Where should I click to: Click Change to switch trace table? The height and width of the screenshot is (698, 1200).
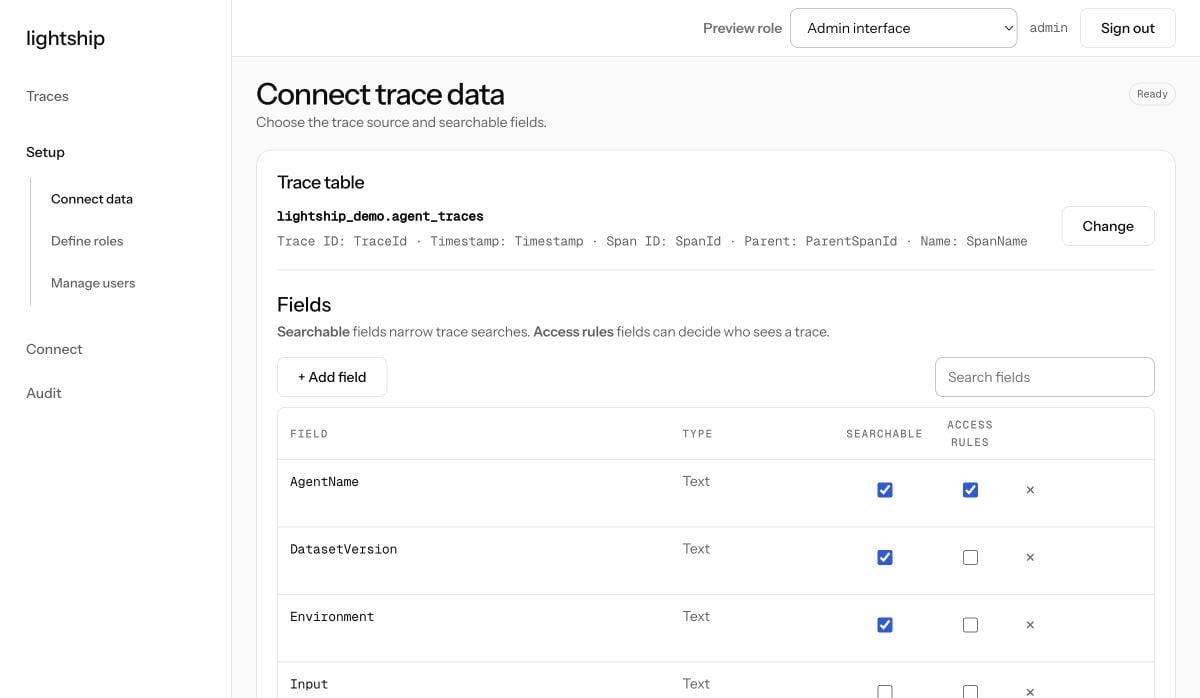point(1108,226)
